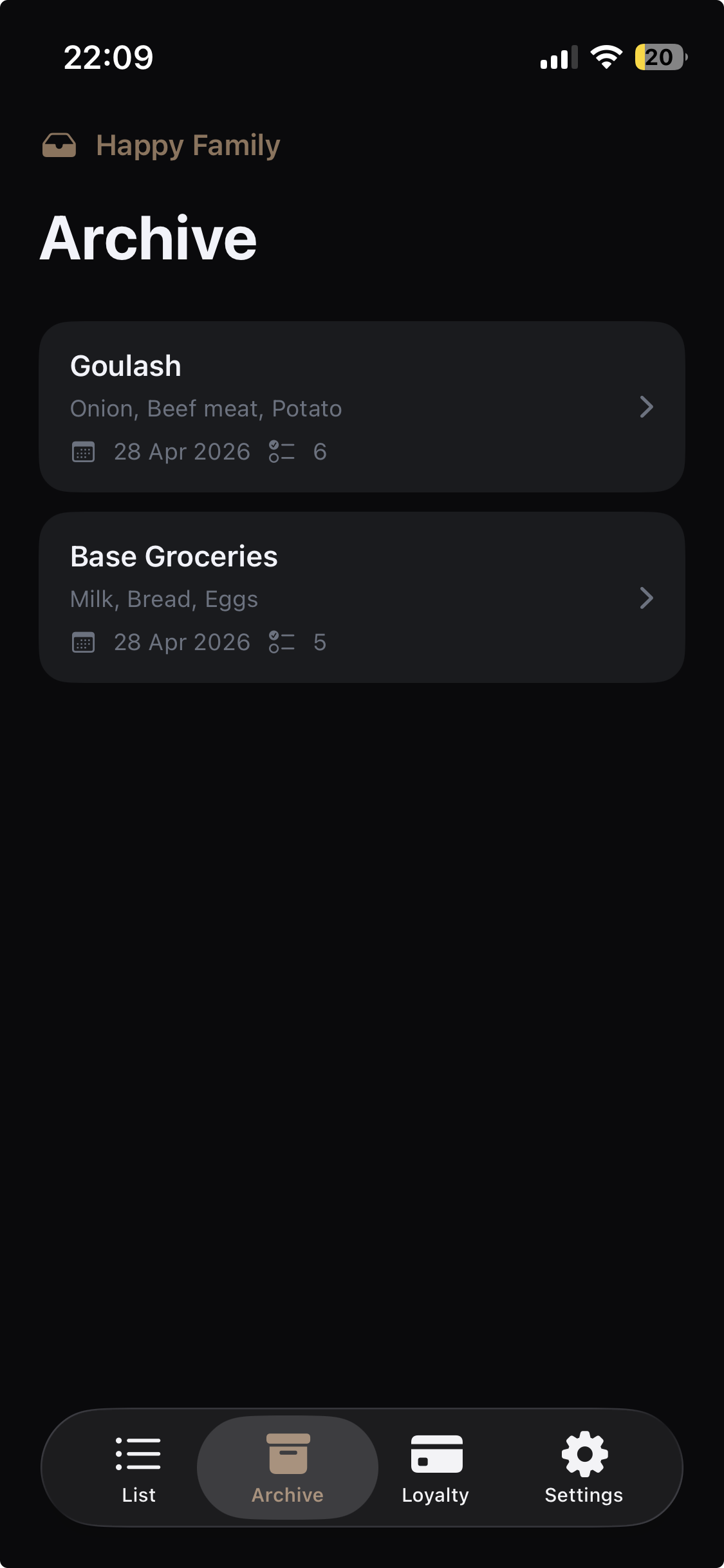Expand Base Groceries entry using its chevron
The width and height of the screenshot is (724, 1568).
pos(646,598)
